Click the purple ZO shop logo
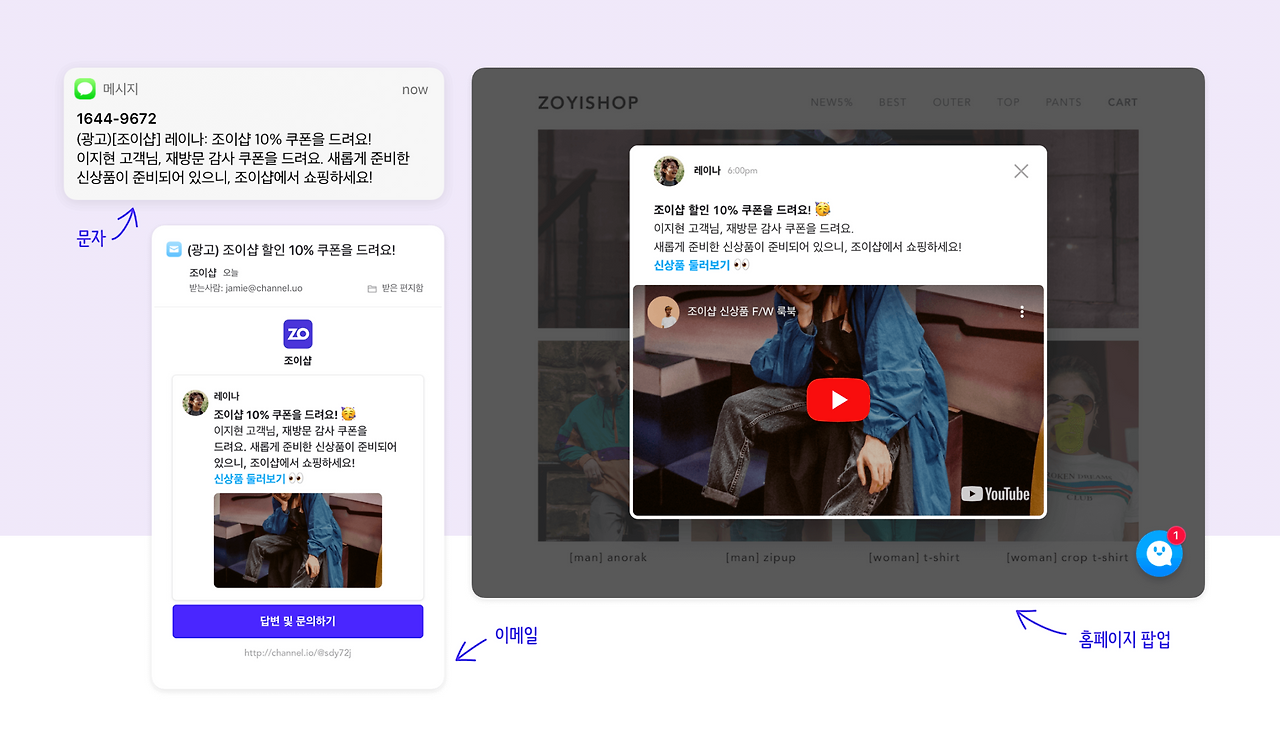The height and width of the screenshot is (741, 1280). click(x=298, y=334)
